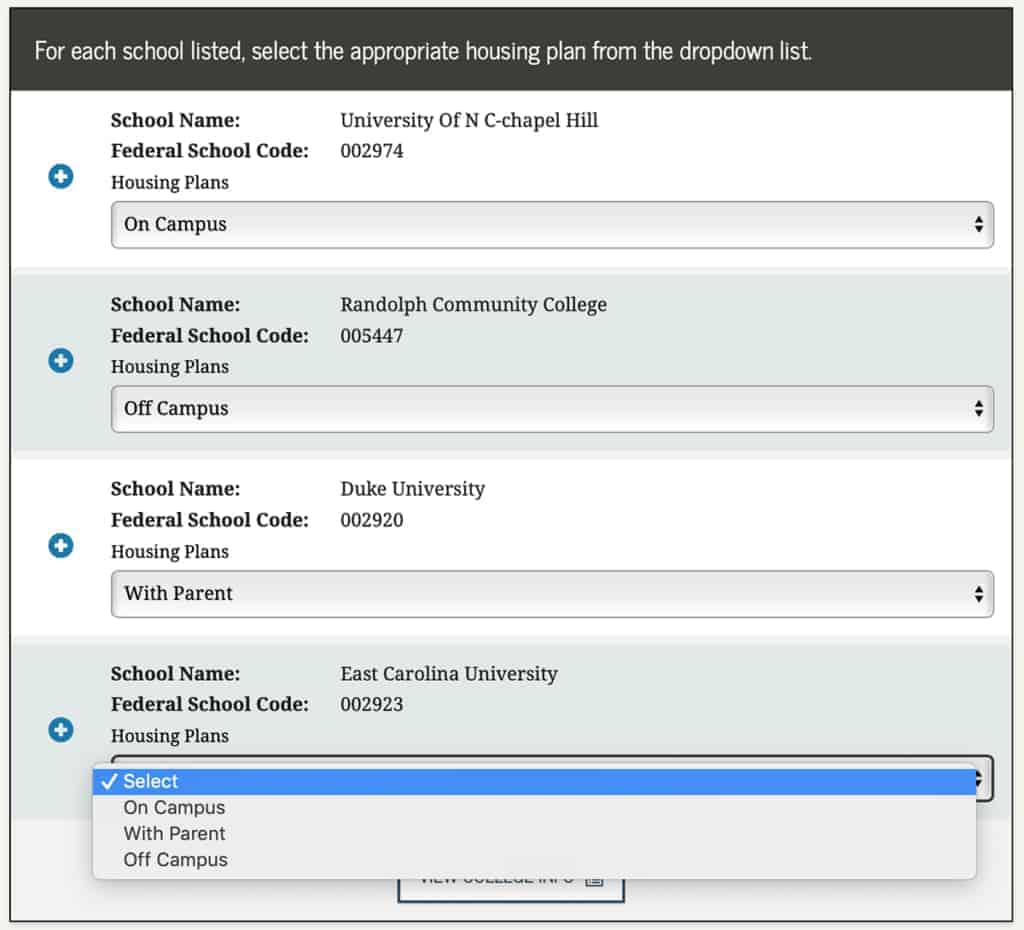Click federal school code 002920
1024x930 pixels.
click(x=372, y=520)
